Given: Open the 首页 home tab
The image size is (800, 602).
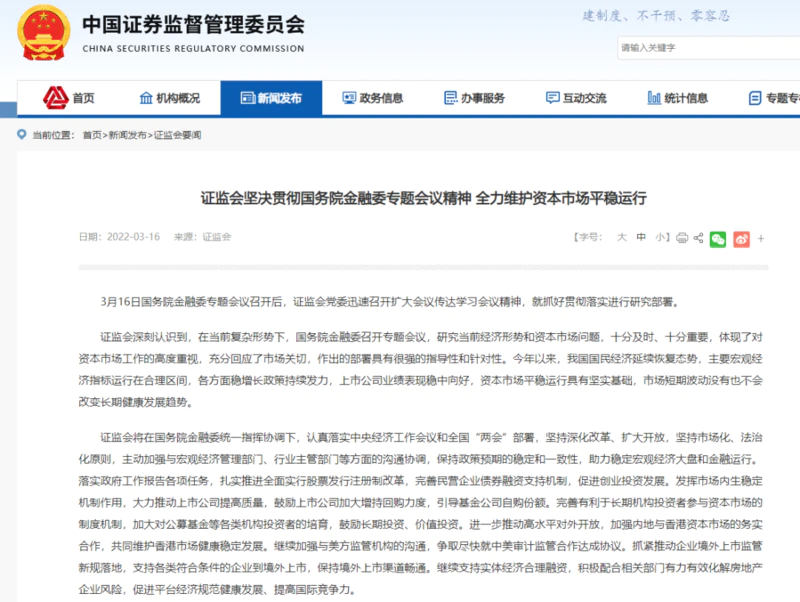Looking at the screenshot, I should click(68, 98).
